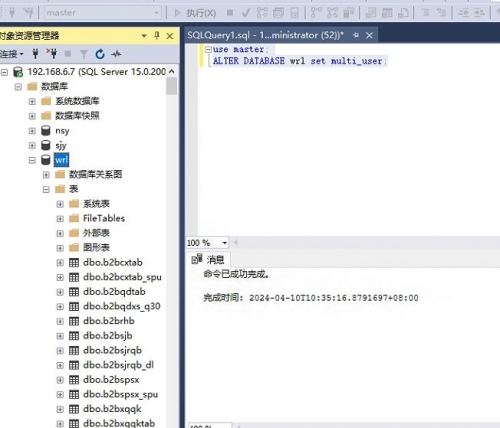Open the Activity Monitor icon in Object Explorer
Screen dimensions: 500x428
click(116, 54)
